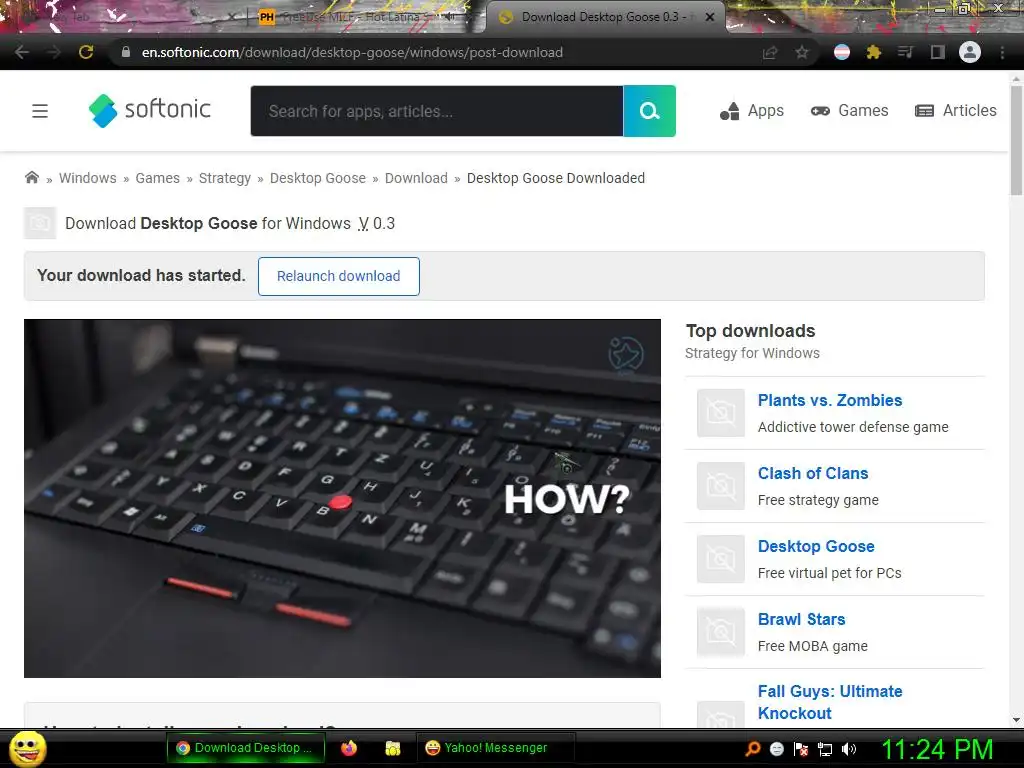
Task: Open Apps section in header
Action: coord(752,111)
